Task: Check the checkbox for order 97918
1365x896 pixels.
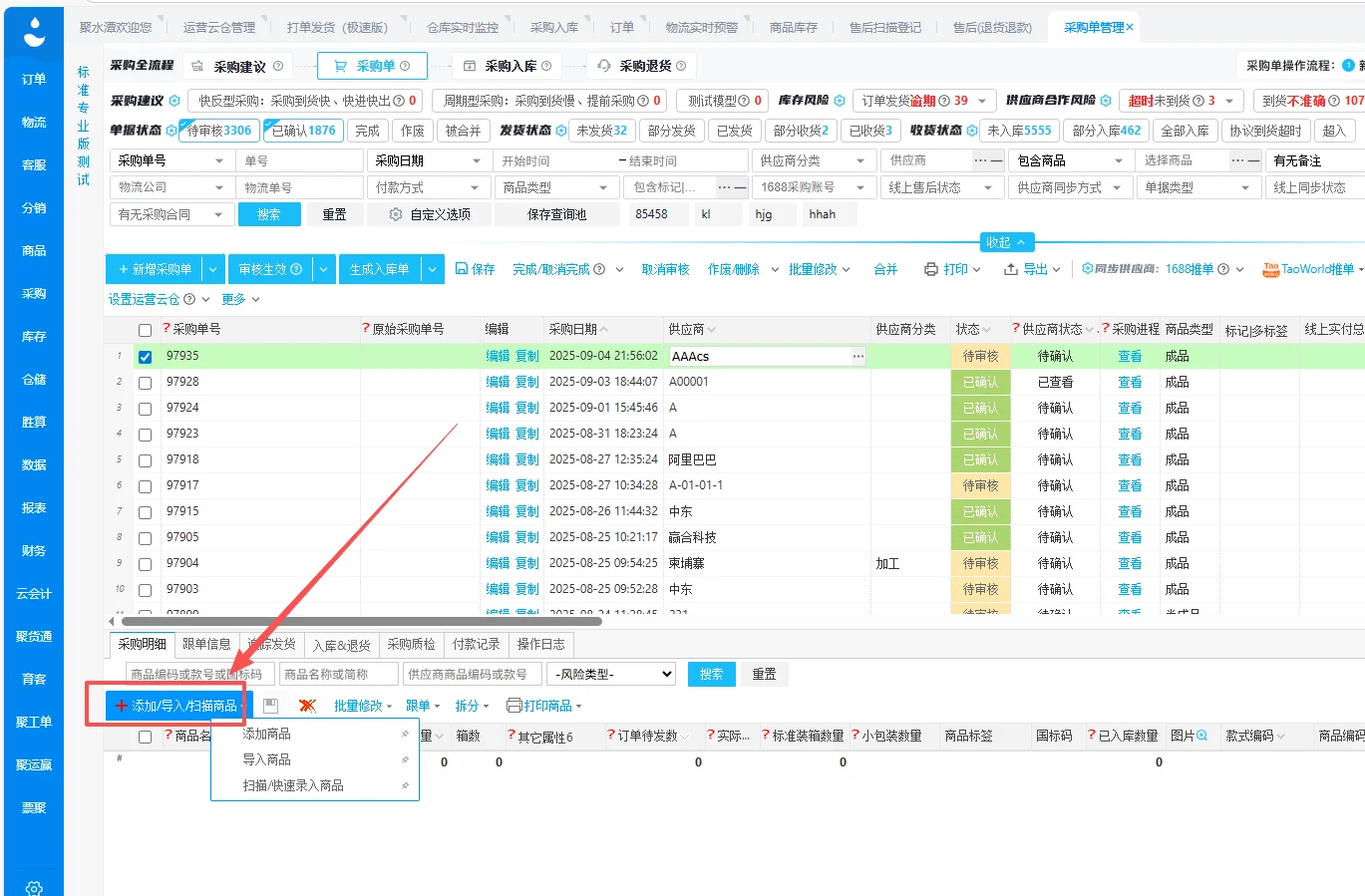Action: pyautogui.click(x=145, y=460)
